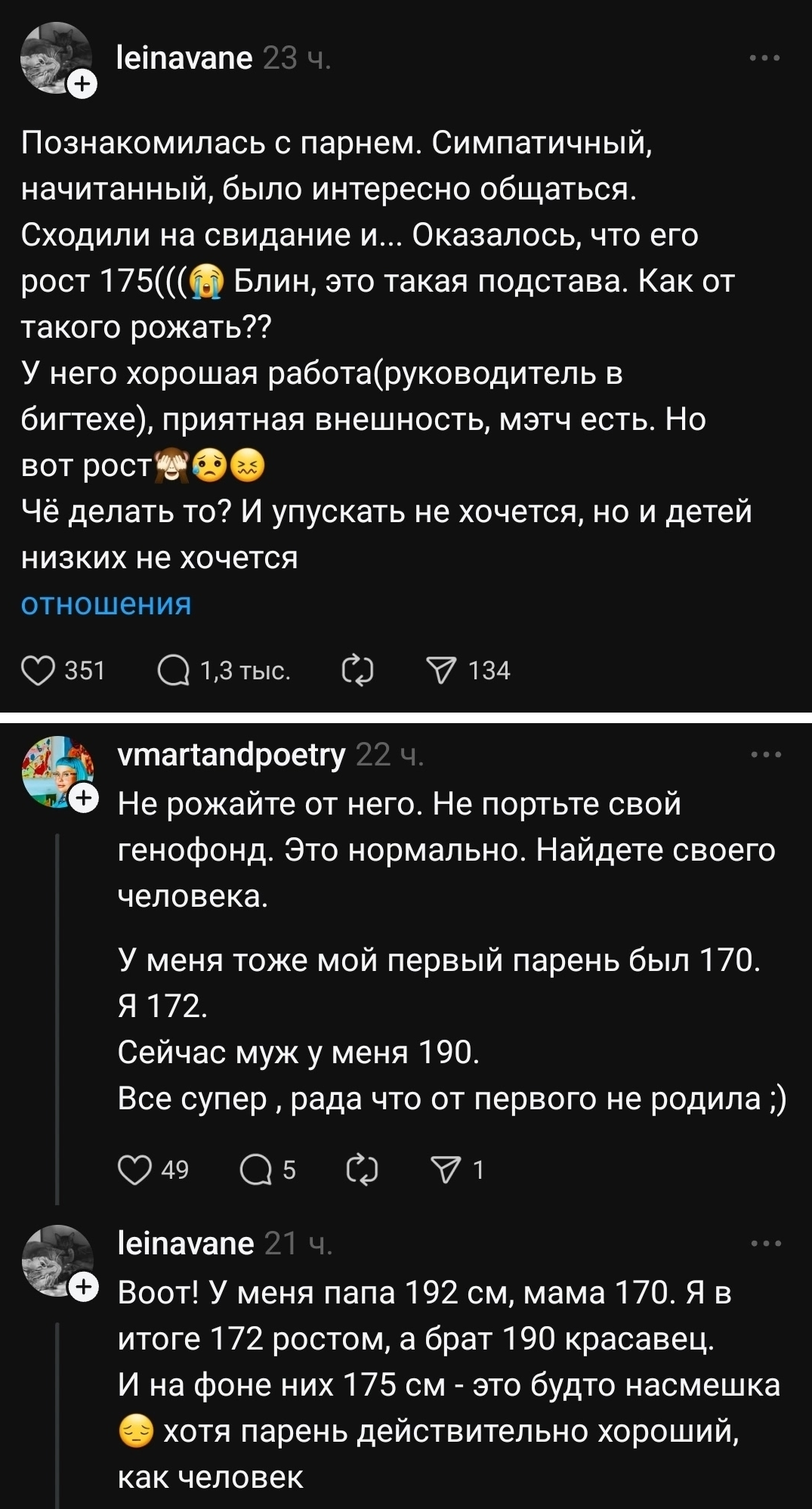Open vmartandpoetry's profile via username
This screenshot has height=1509, width=812.
(231, 754)
